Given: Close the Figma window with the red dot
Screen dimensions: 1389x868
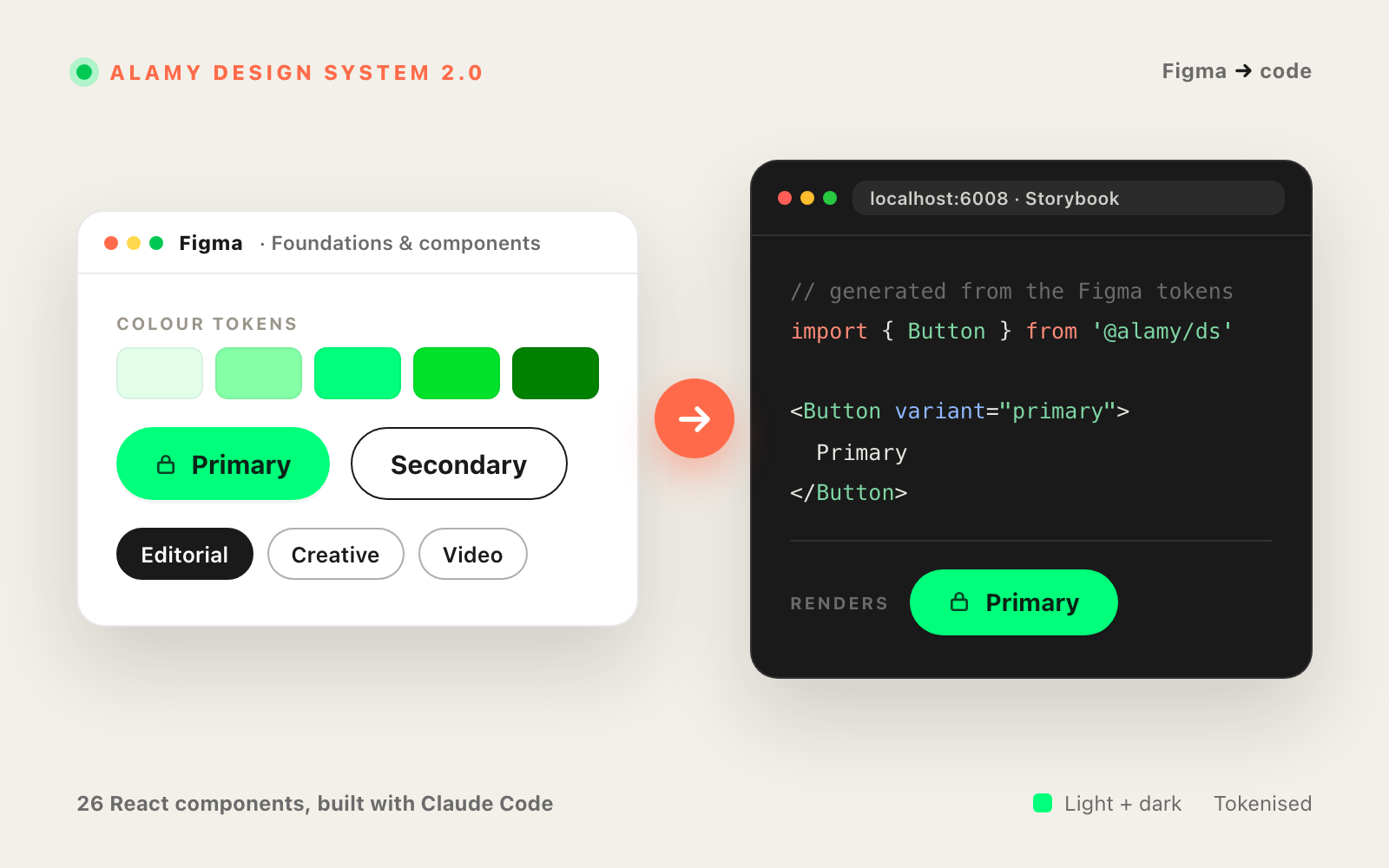Looking at the screenshot, I should pyautogui.click(x=111, y=243).
